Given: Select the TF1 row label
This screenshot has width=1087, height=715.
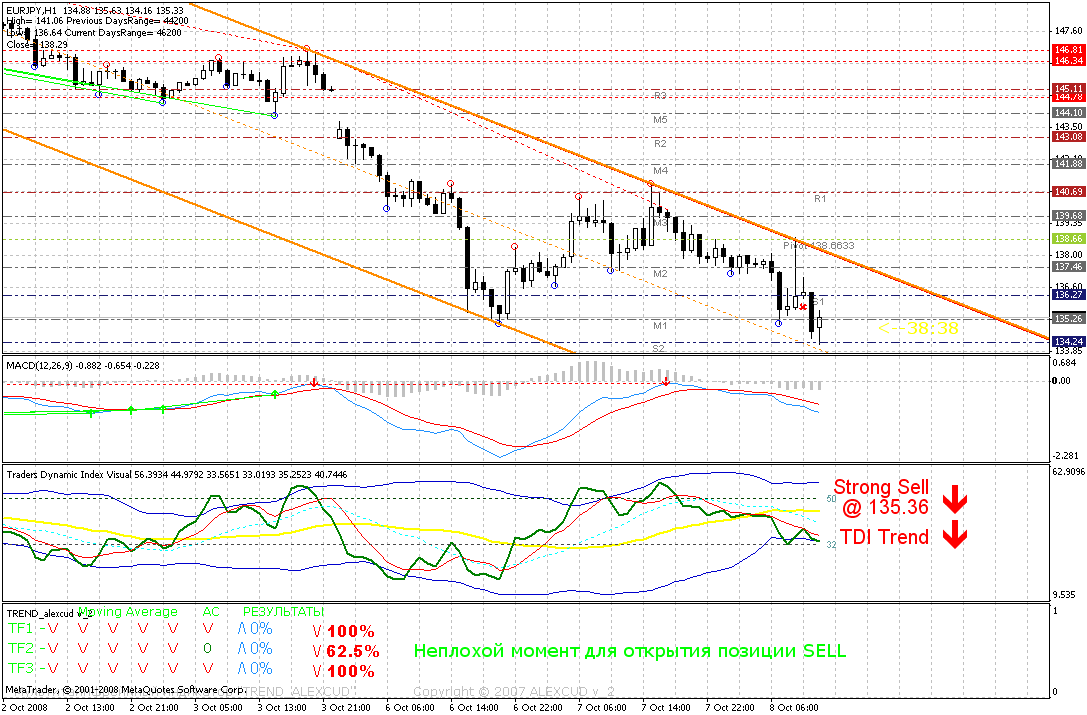Looking at the screenshot, I should click(21, 628).
